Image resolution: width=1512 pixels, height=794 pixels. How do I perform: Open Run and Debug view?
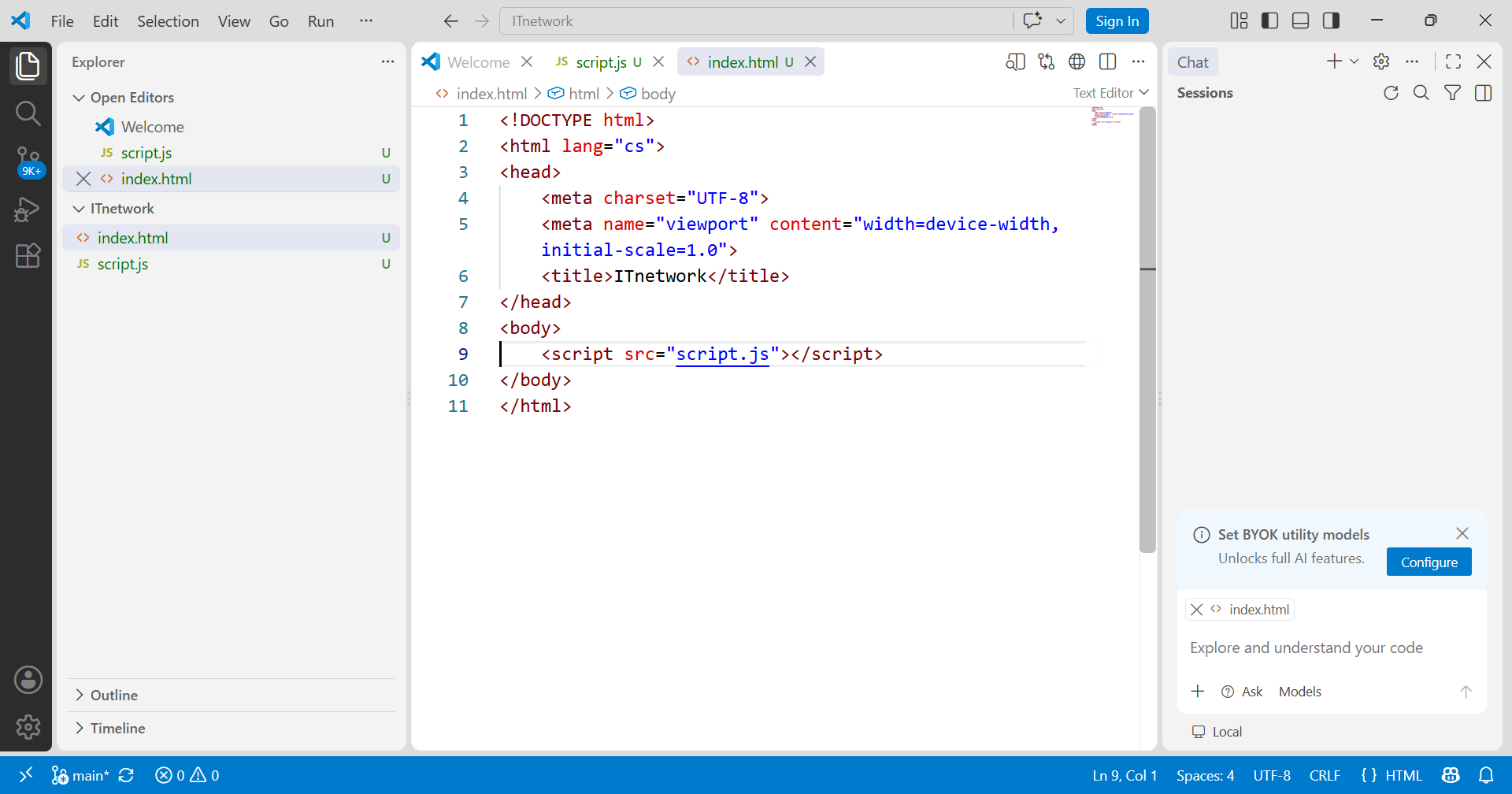(x=28, y=209)
